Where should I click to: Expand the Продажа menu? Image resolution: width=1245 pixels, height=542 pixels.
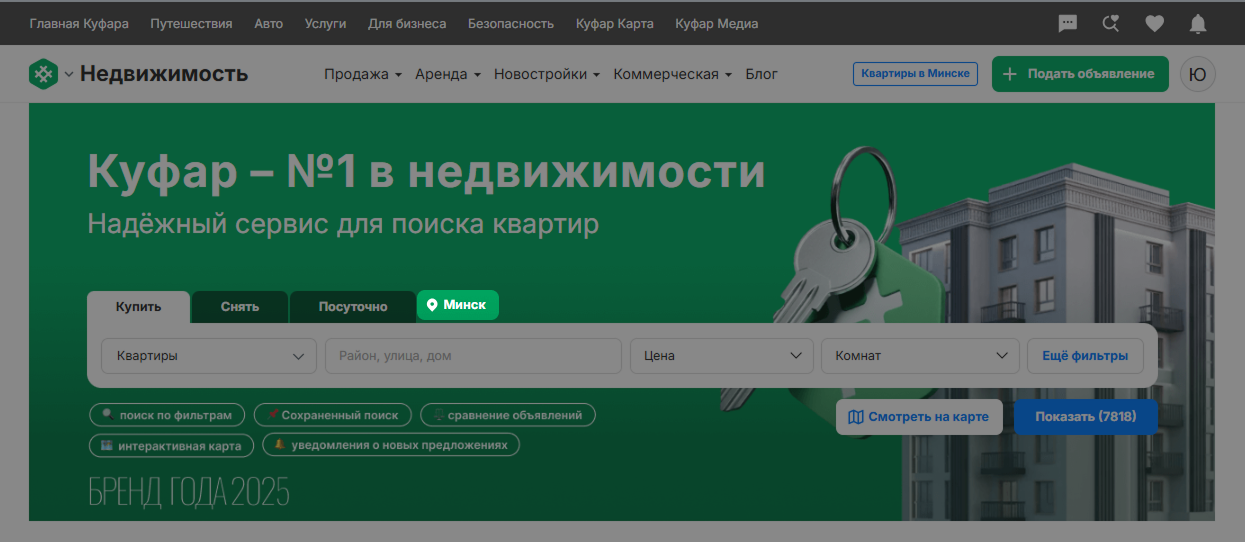(363, 74)
